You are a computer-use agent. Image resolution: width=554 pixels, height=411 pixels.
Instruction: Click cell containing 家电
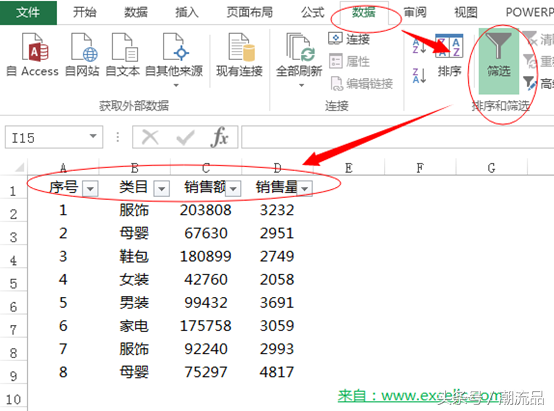click(135, 325)
